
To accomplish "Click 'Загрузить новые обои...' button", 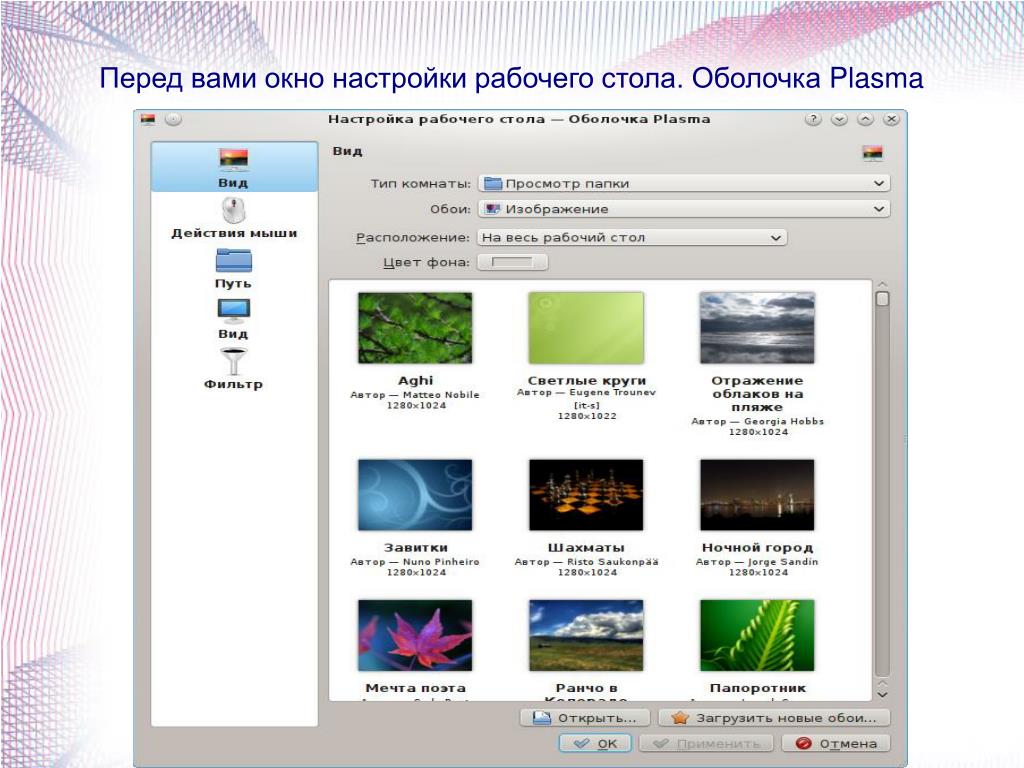I will point(774,718).
